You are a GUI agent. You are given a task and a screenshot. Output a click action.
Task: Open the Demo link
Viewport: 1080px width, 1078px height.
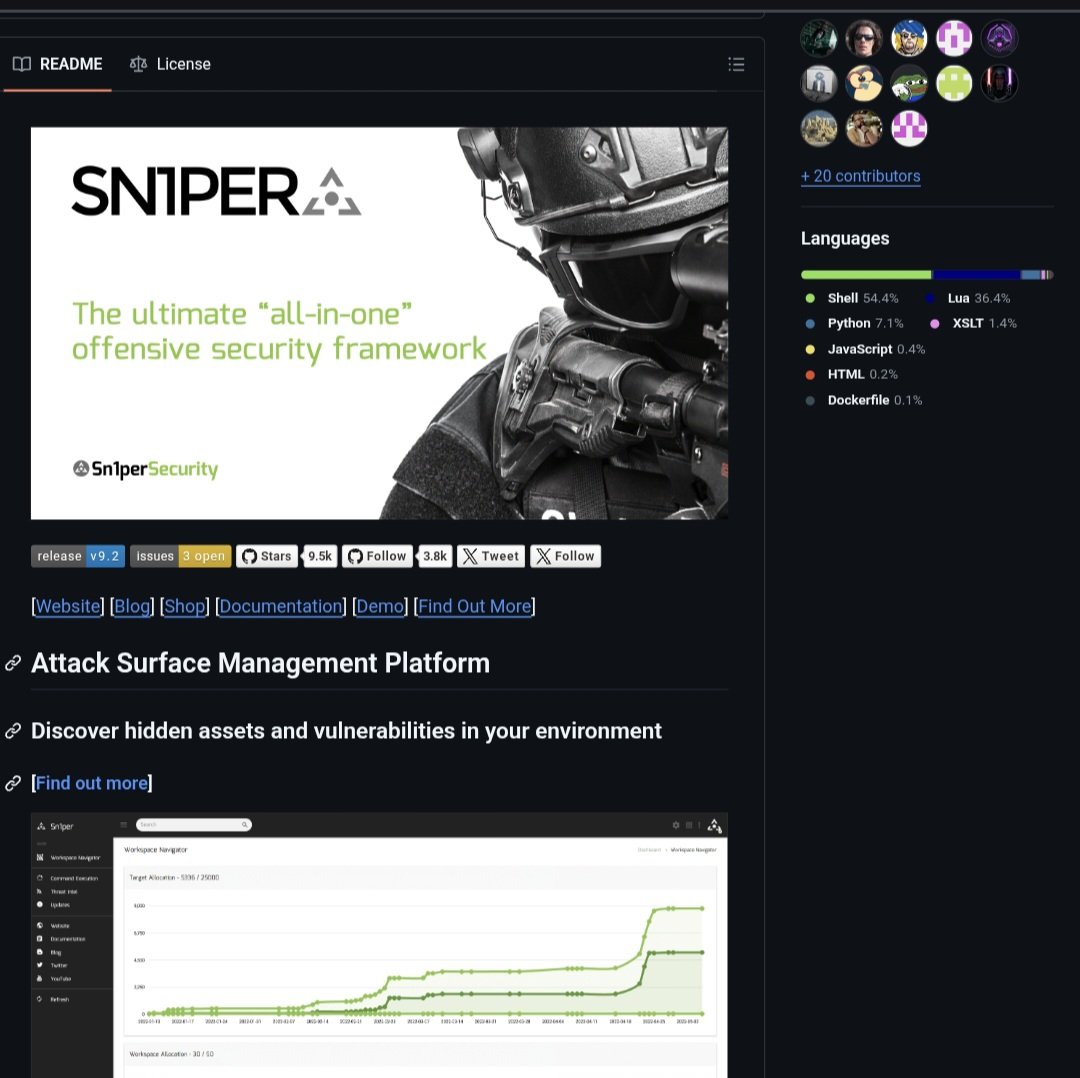(380, 606)
